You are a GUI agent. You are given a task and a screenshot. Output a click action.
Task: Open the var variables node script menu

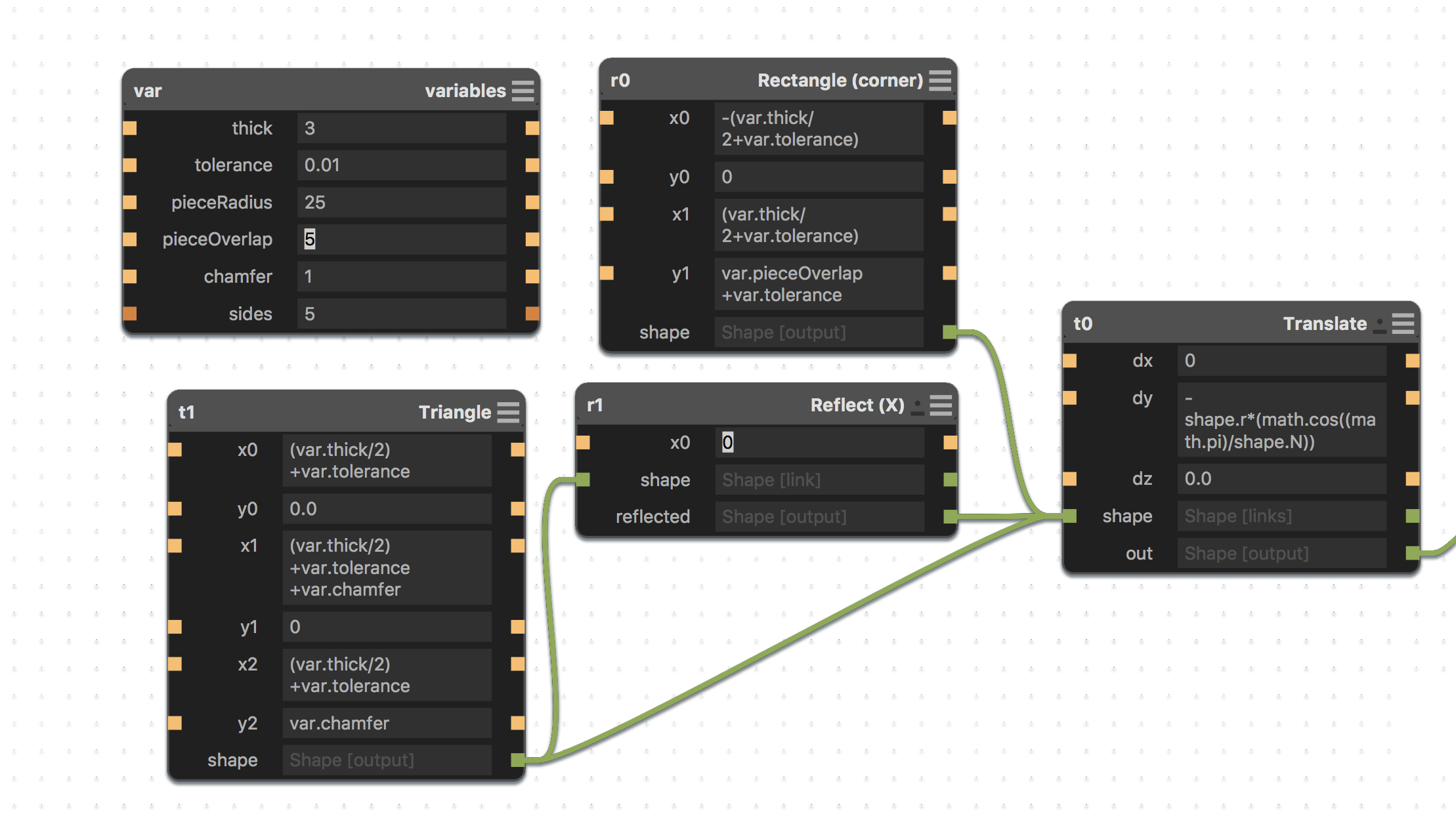click(523, 91)
